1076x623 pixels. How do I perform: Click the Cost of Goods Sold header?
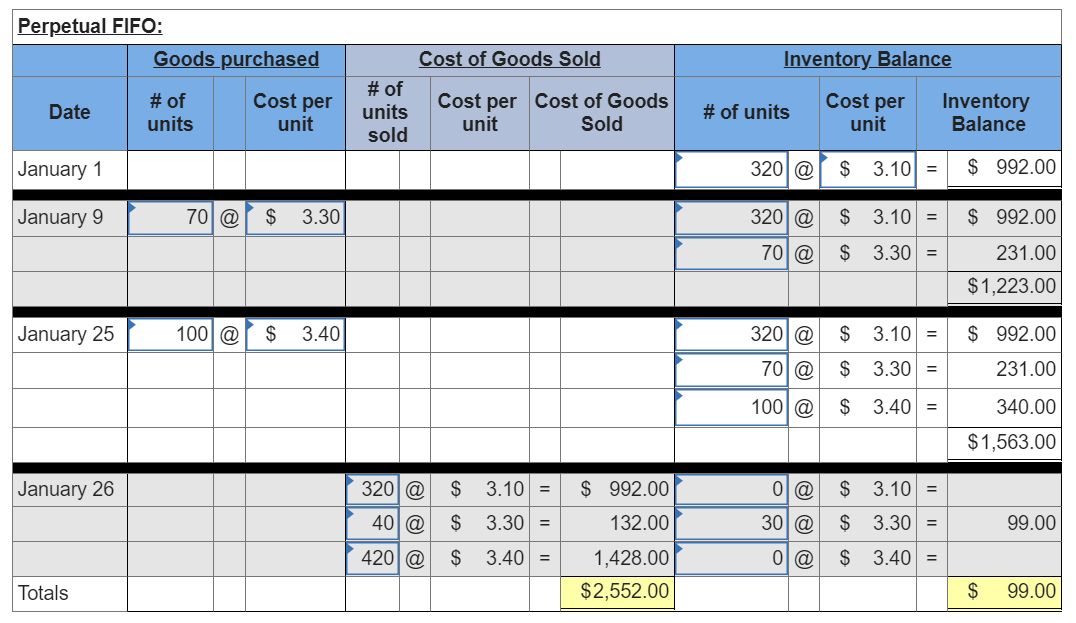(511, 60)
